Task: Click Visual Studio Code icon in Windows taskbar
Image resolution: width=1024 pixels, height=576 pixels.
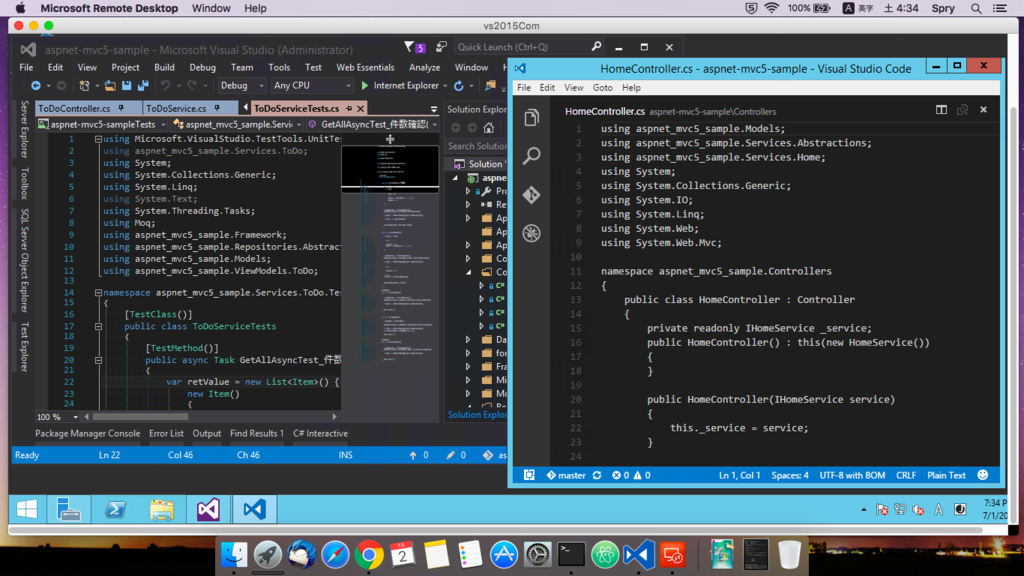Action: point(254,509)
